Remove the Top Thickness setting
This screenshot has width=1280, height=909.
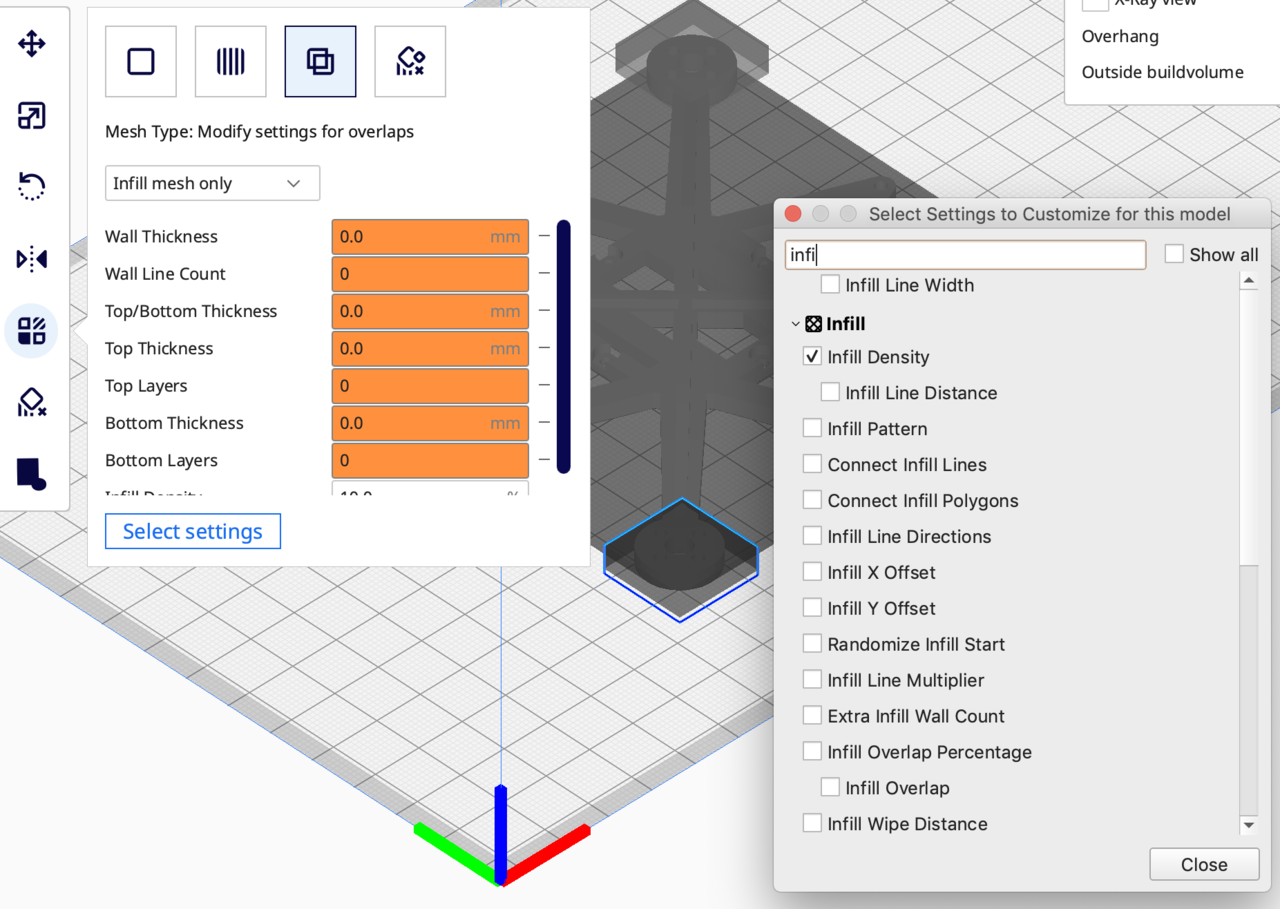point(544,348)
